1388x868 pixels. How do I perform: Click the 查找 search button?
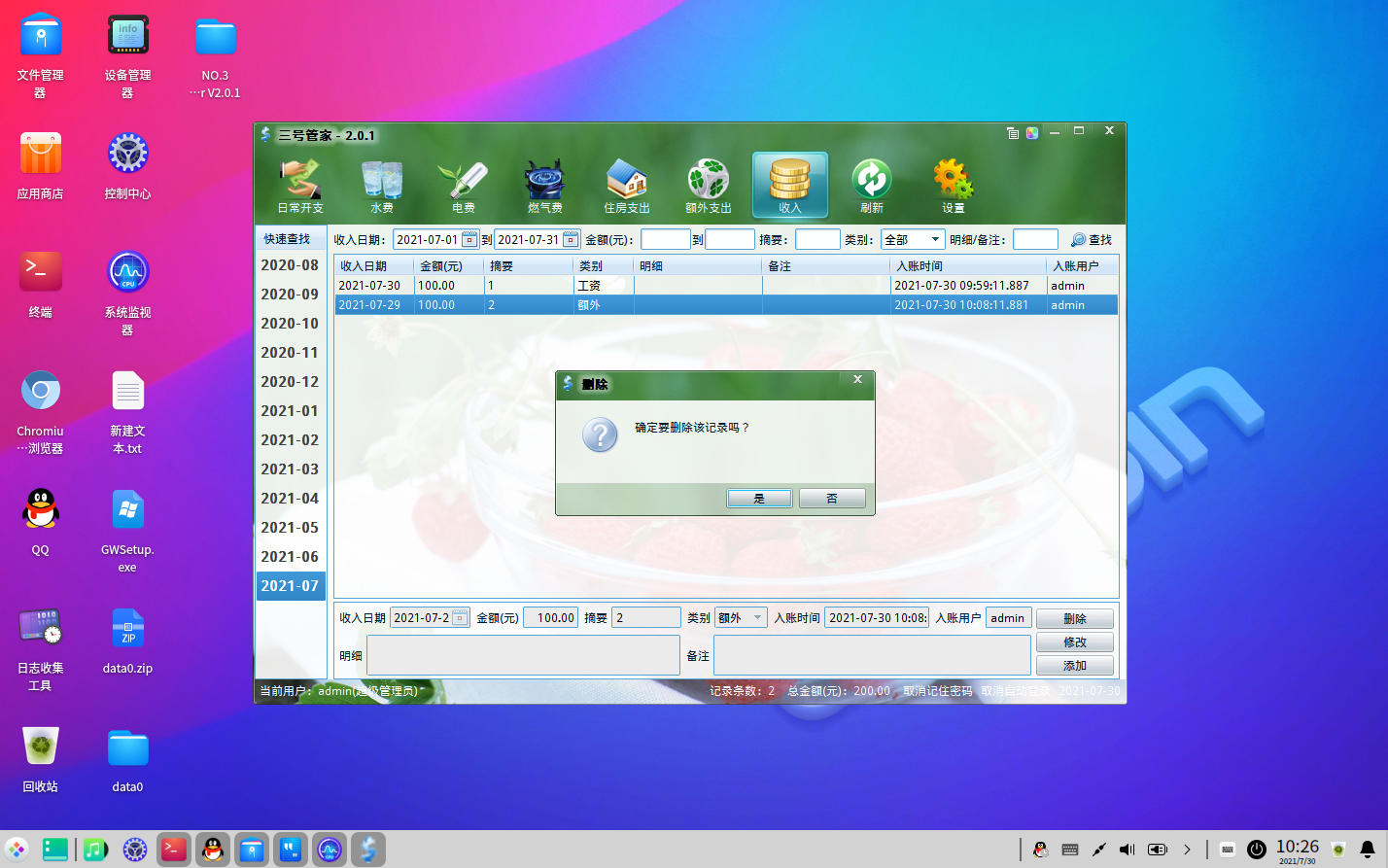click(x=1092, y=239)
